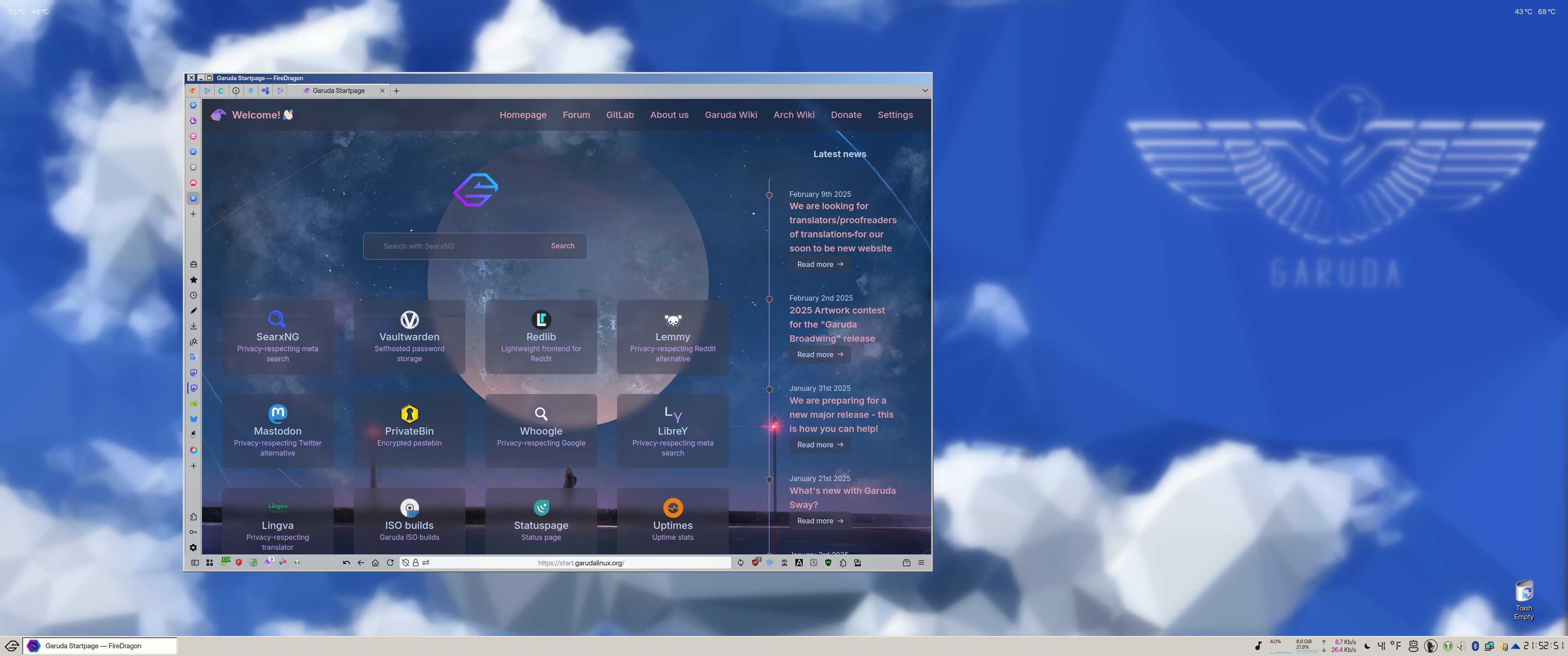
Task: Open the Donate nav link
Action: click(846, 115)
